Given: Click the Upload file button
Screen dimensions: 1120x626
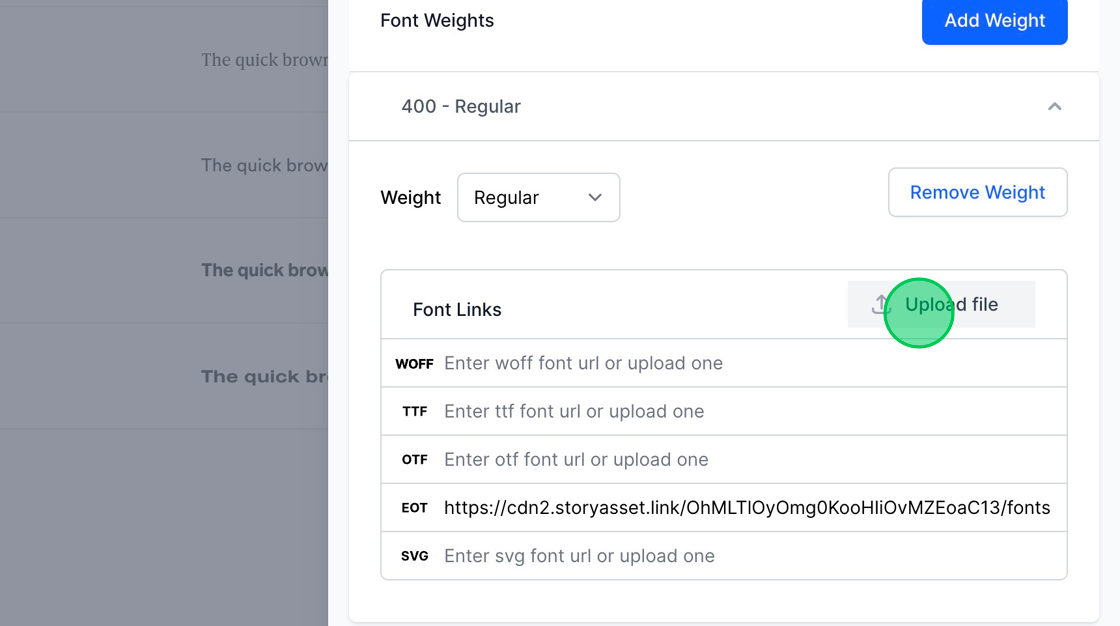Looking at the screenshot, I should pyautogui.click(x=941, y=304).
